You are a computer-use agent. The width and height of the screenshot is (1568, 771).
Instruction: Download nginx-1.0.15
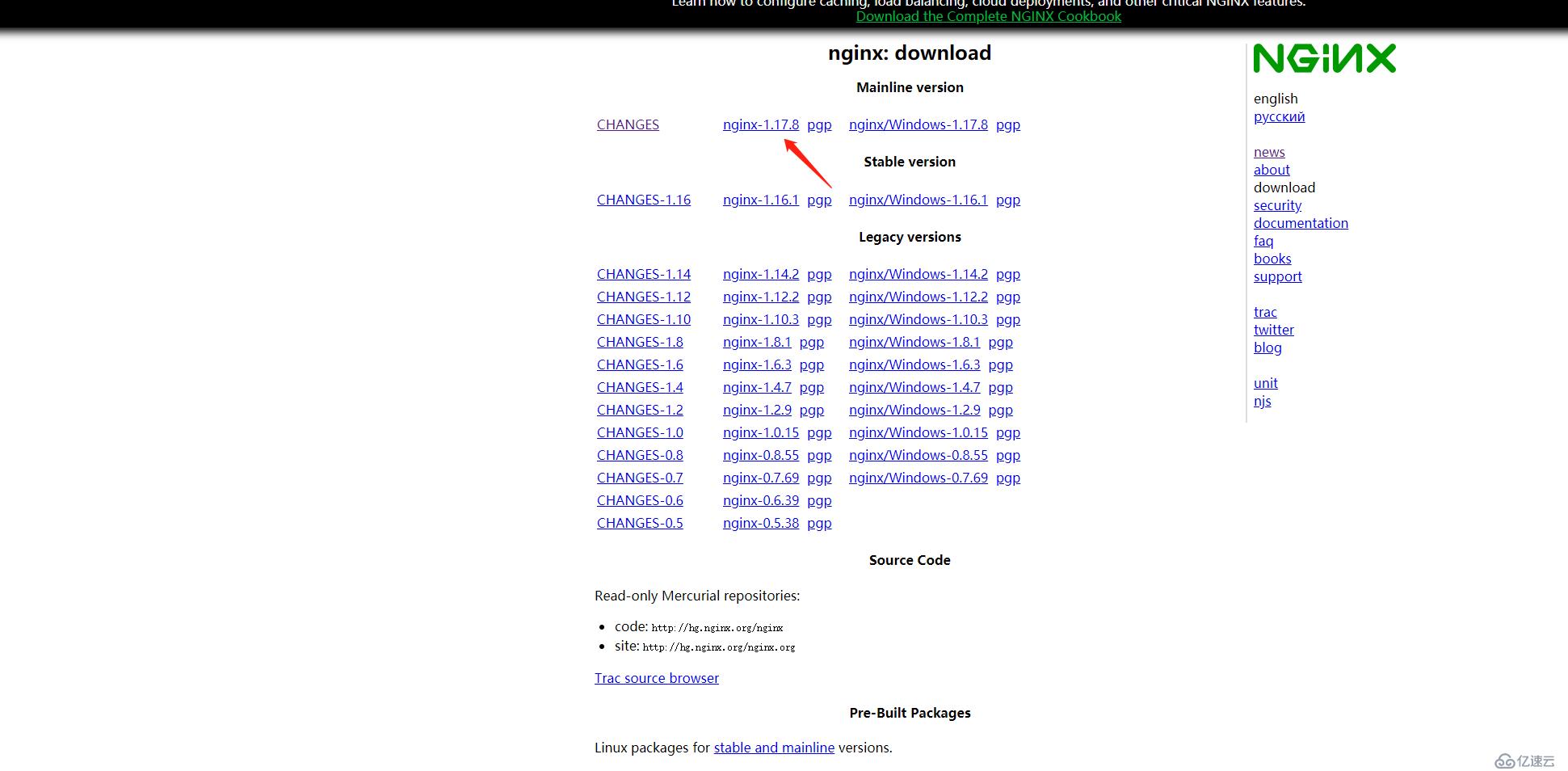click(x=761, y=432)
